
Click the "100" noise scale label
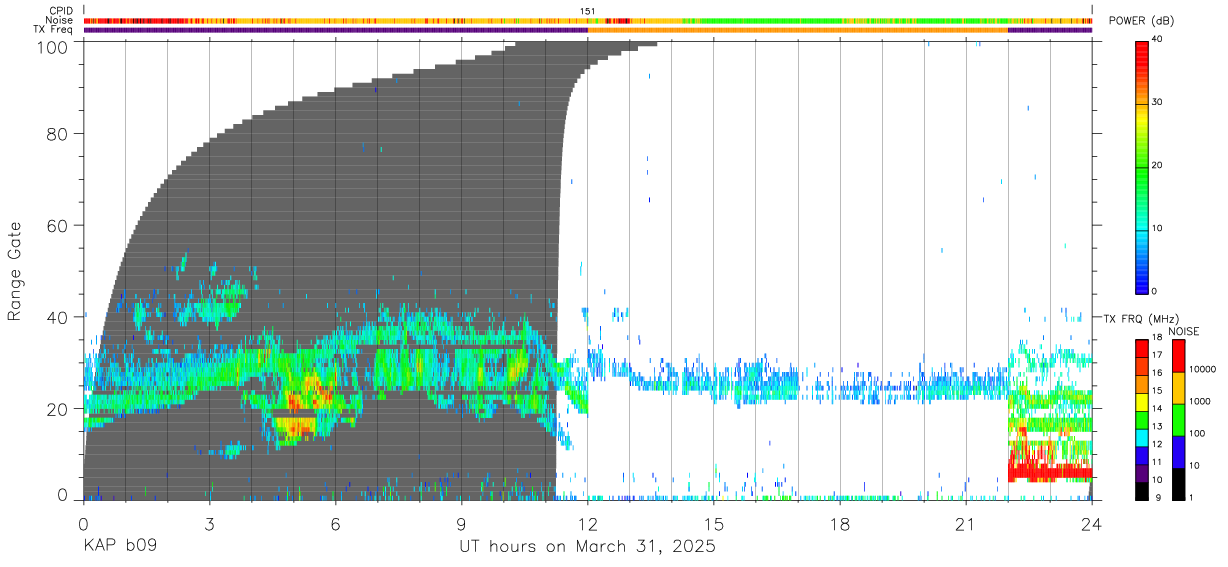(x=1197, y=433)
